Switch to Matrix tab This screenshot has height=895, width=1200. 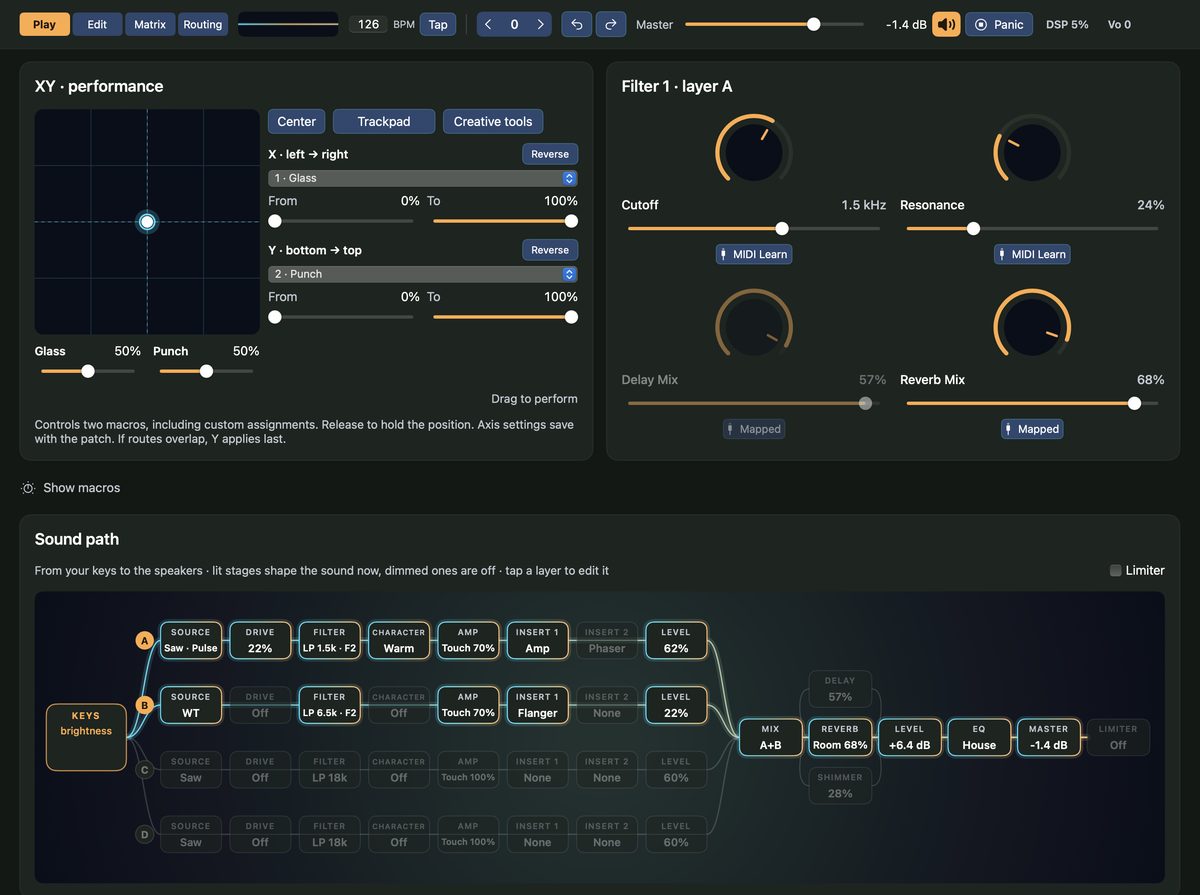pyautogui.click(x=150, y=24)
